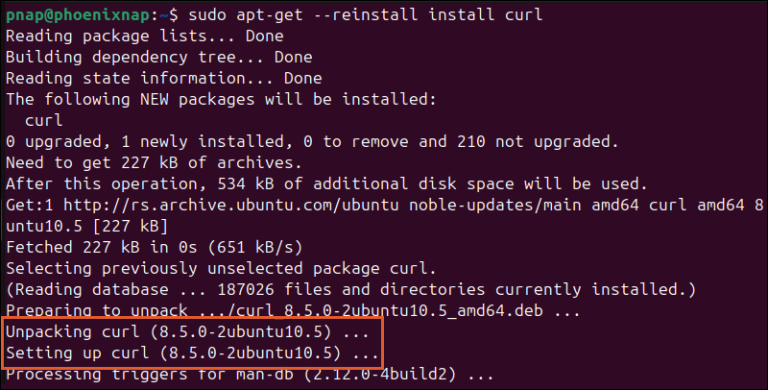Click the 'Reading package lists... Done' line
Image resolution: width=768 pixels, height=390 pixels.
144,36
